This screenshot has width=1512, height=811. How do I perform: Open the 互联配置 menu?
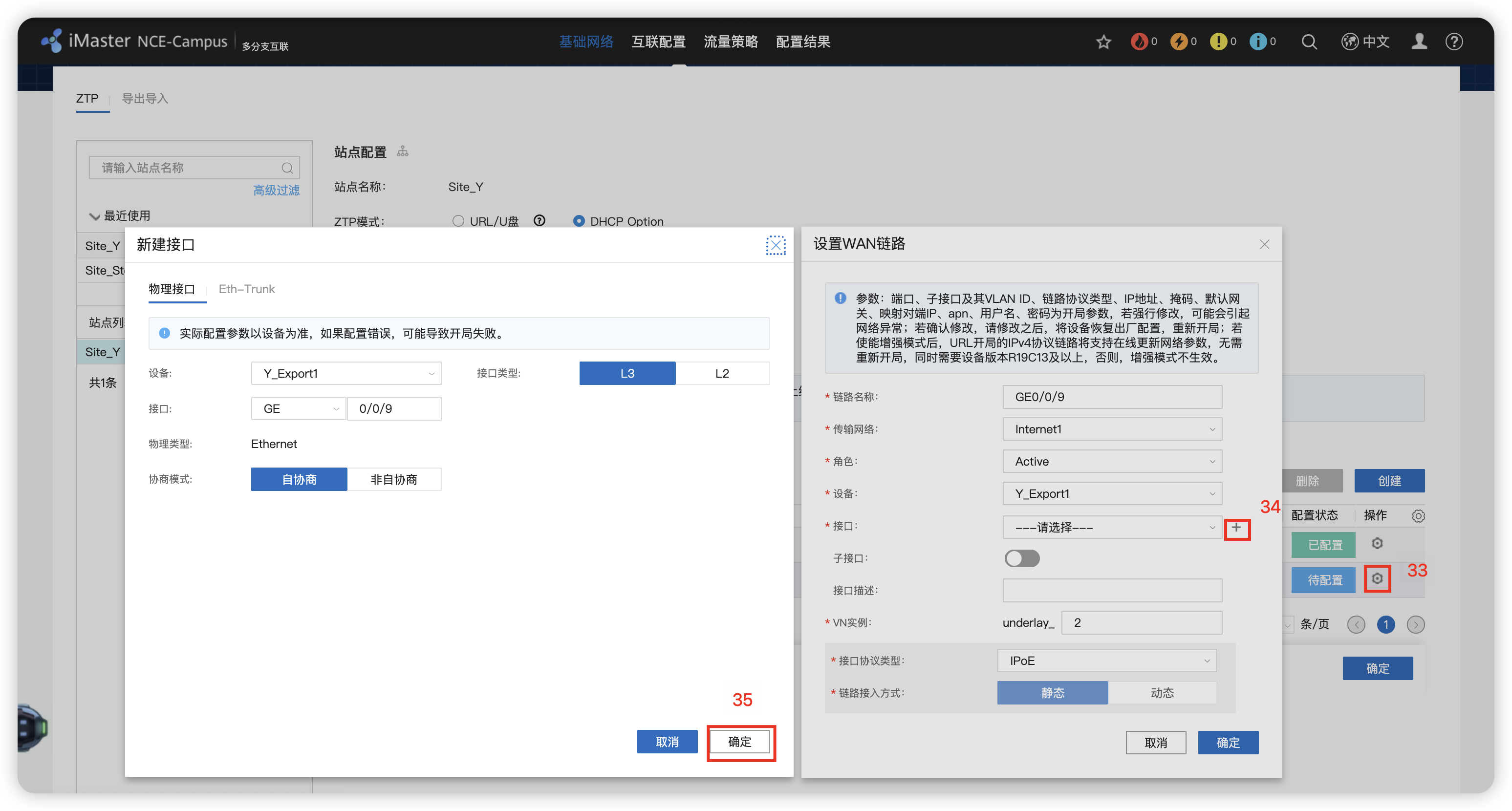[658, 42]
